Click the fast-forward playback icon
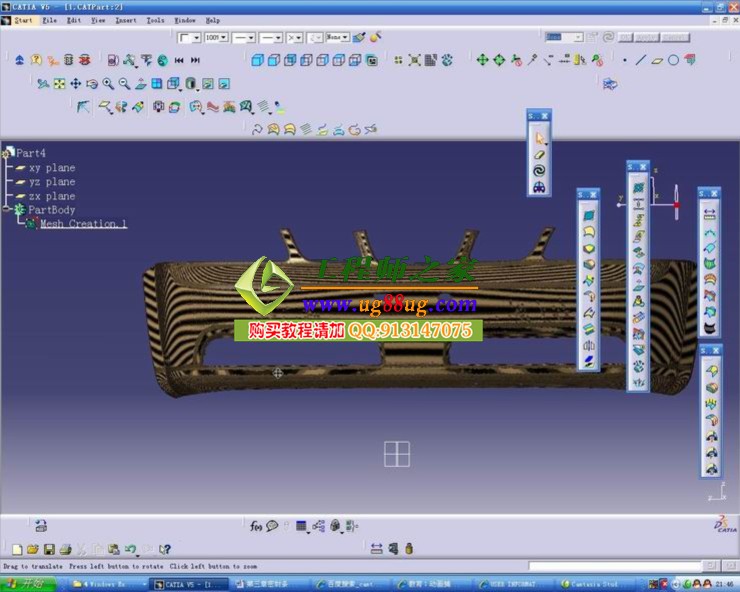740x592 pixels. pyautogui.click(x=195, y=60)
